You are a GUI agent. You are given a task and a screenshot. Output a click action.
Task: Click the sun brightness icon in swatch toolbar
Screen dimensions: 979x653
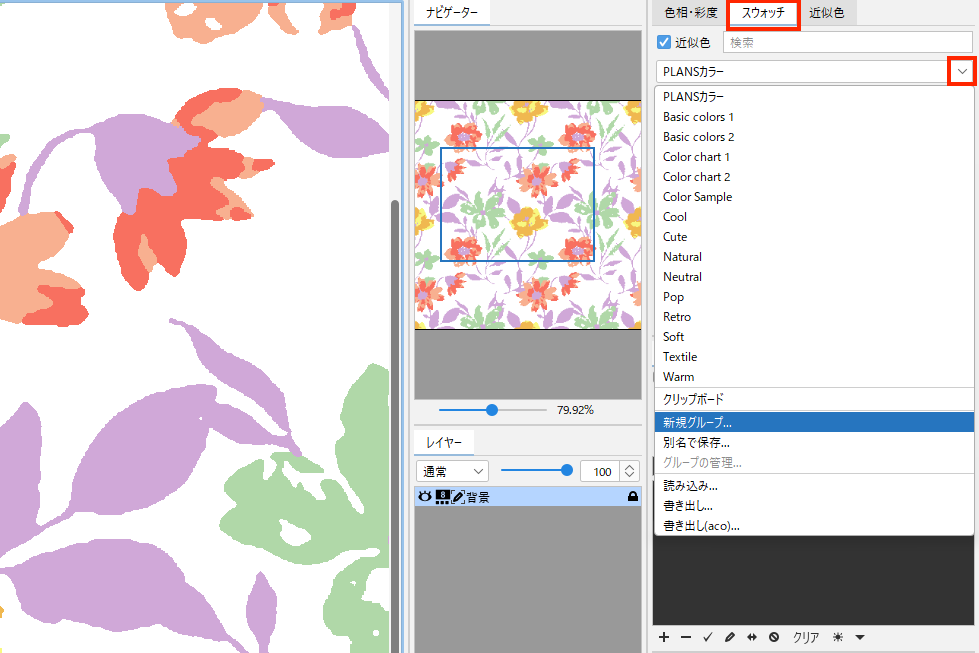[838, 637]
